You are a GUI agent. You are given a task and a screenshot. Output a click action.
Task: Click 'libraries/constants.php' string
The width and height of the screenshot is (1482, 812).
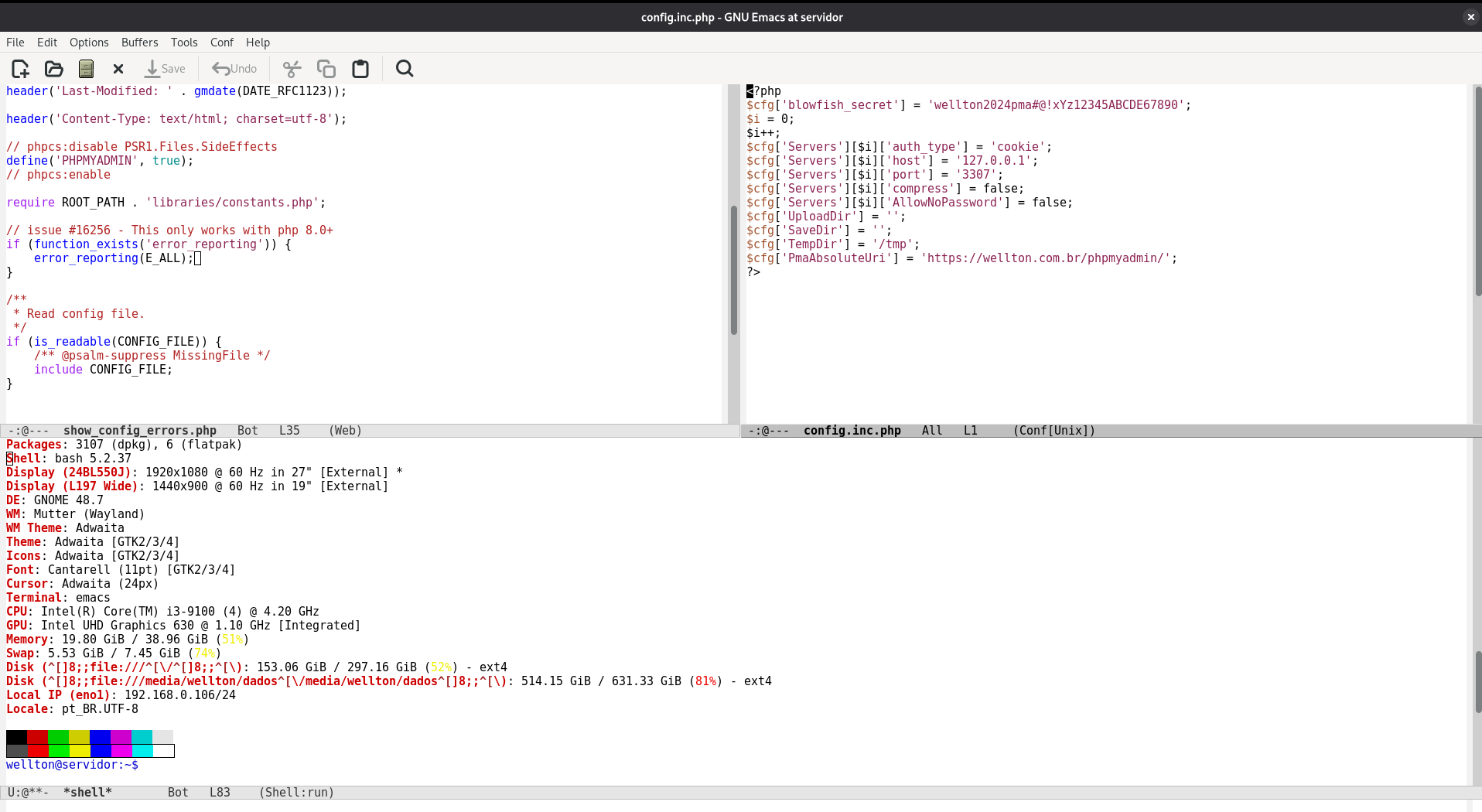(x=233, y=203)
